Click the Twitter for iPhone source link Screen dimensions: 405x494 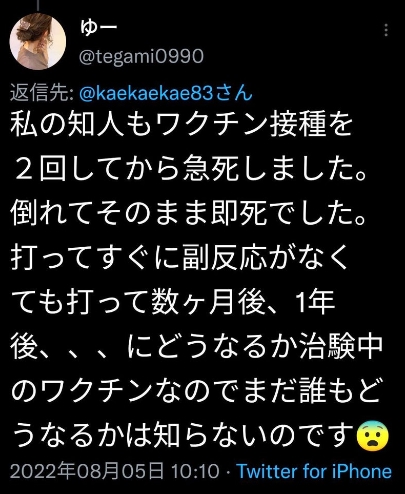(x=314, y=471)
